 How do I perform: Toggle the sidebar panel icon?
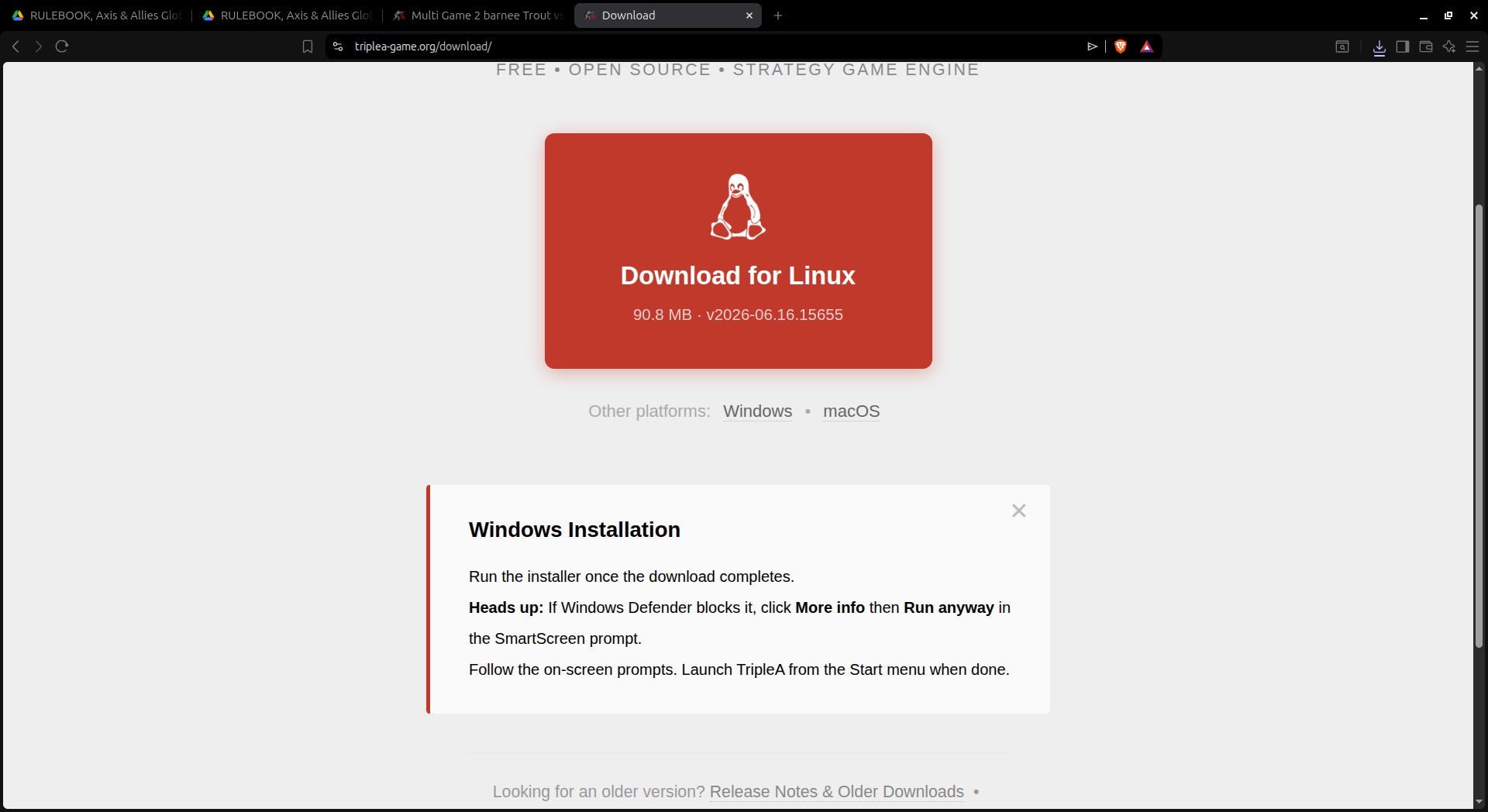(x=1403, y=46)
